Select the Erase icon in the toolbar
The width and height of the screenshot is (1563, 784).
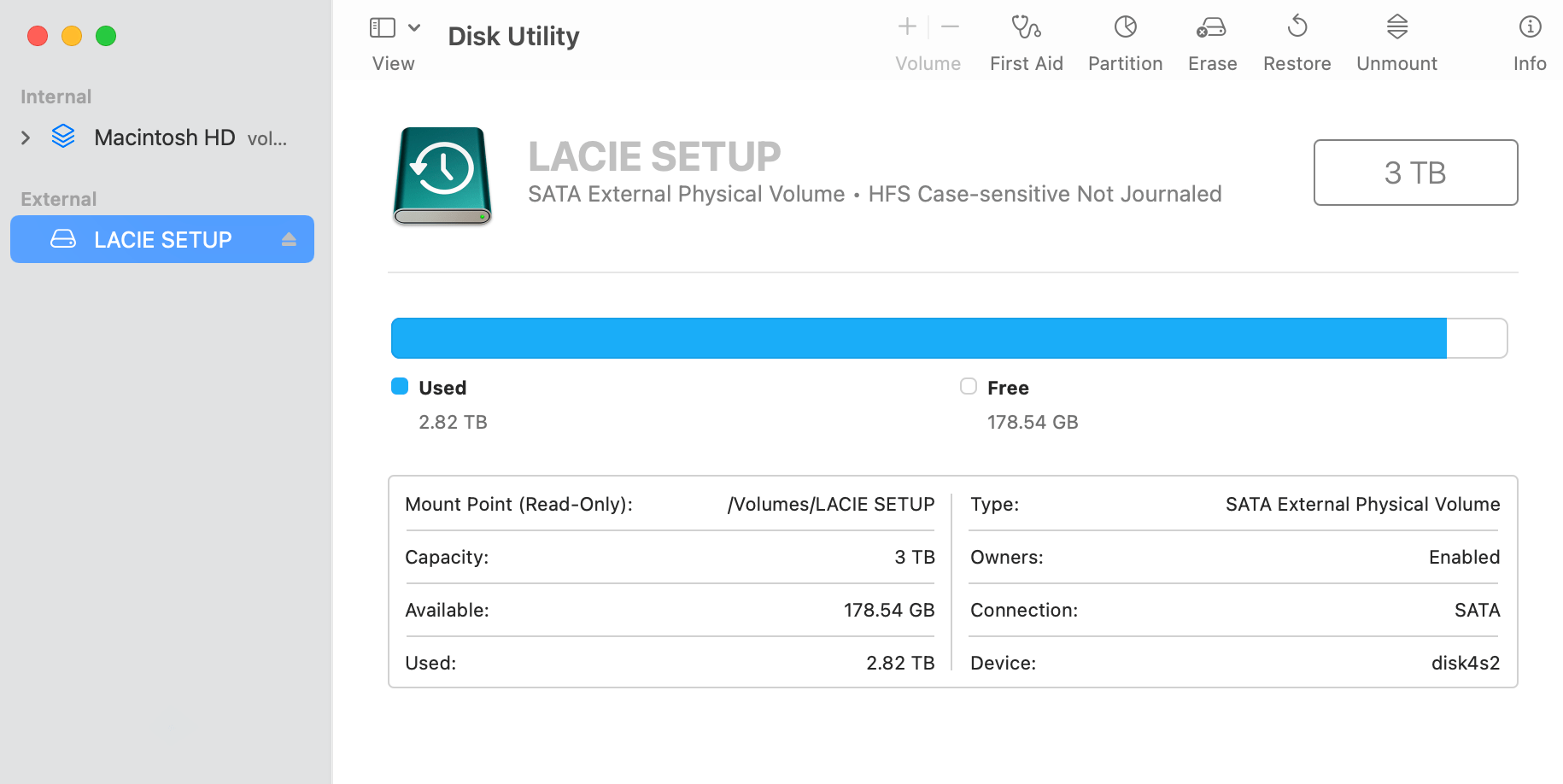tap(1211, 40)
